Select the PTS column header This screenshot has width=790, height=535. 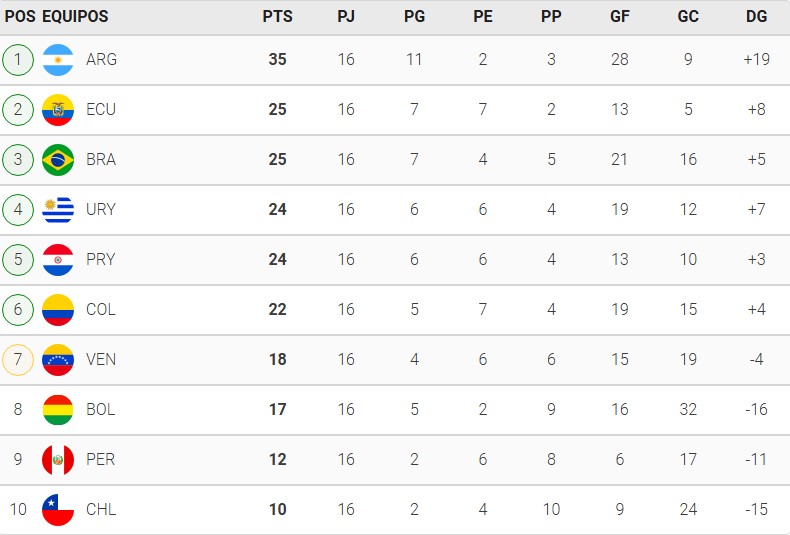point(278,17)
